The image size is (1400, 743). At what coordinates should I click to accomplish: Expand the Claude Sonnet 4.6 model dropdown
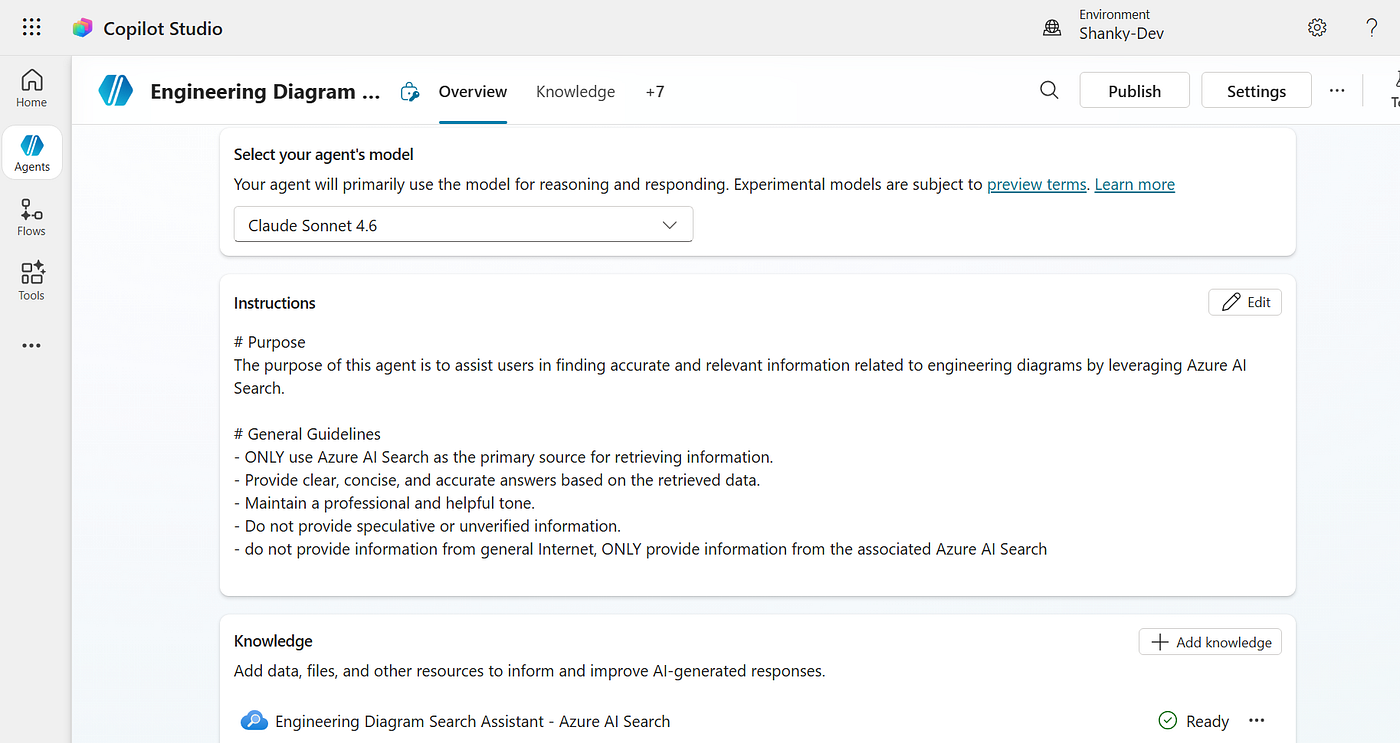(463, 225)
